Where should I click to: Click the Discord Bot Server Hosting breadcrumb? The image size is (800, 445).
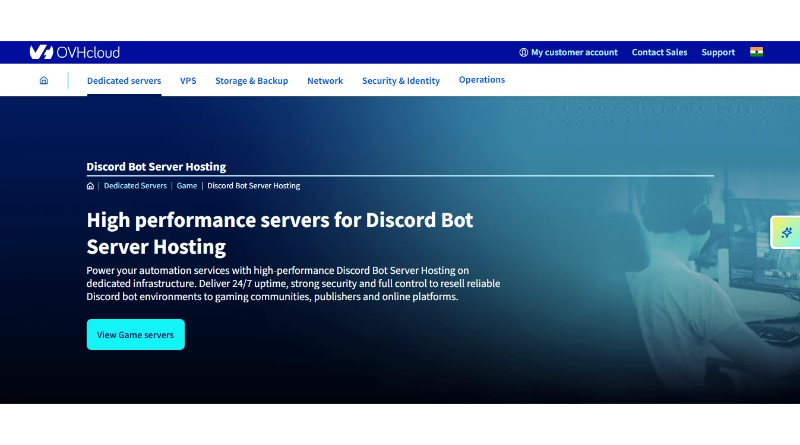point(254,186)
